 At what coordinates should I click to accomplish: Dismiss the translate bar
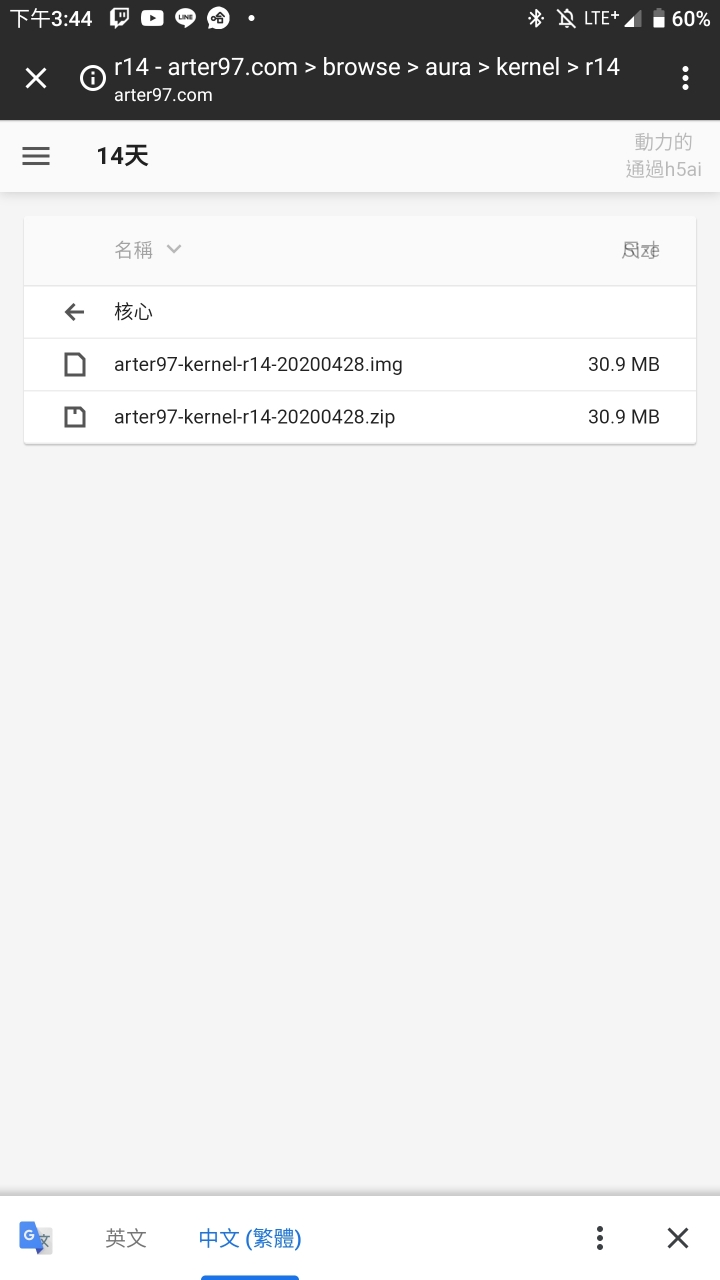click(x=678, y=1238)
